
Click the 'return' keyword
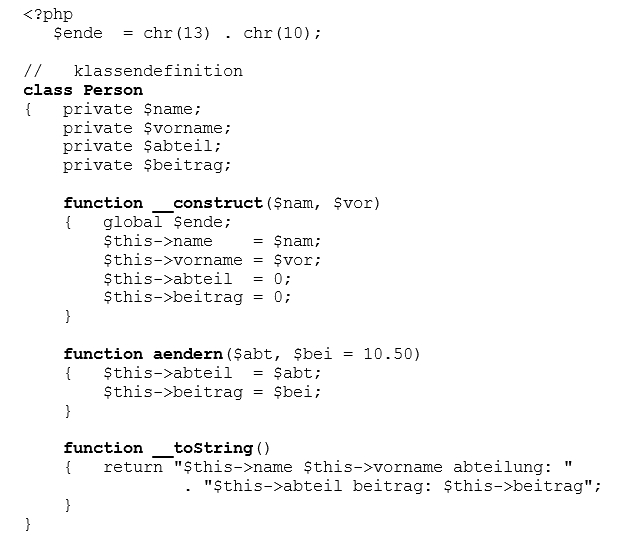(132, 467)
